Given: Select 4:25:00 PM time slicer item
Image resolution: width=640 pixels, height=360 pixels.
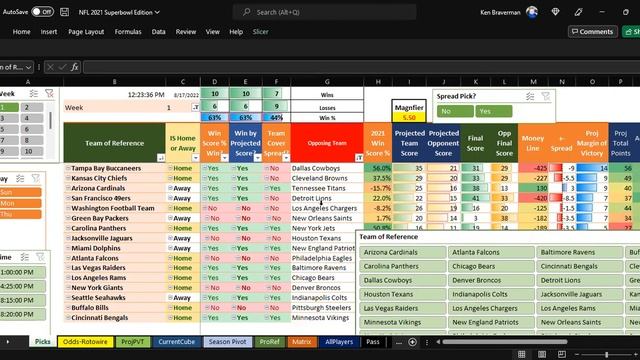Looking at the screenshot, I should [22, 287].
